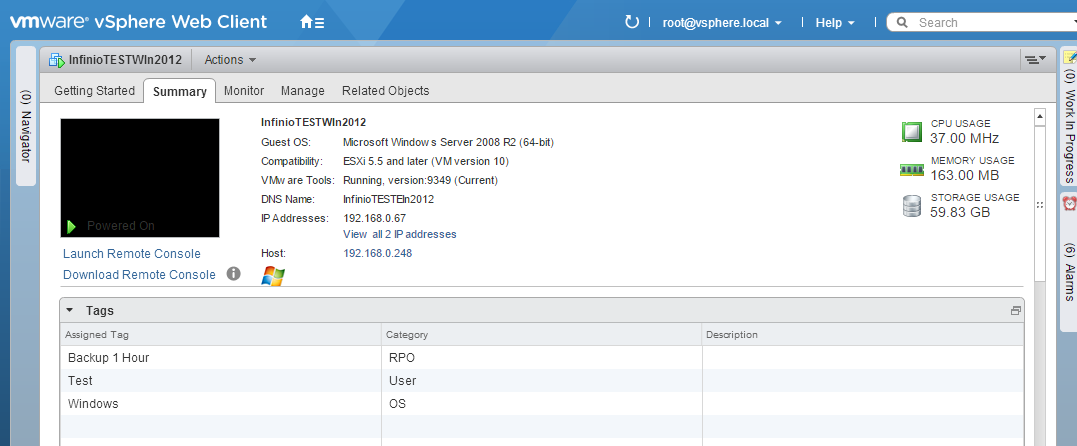Click the Guest OS Windows Server 2008 R2 value
The image size is (1077, 446).
coord(449,143)
